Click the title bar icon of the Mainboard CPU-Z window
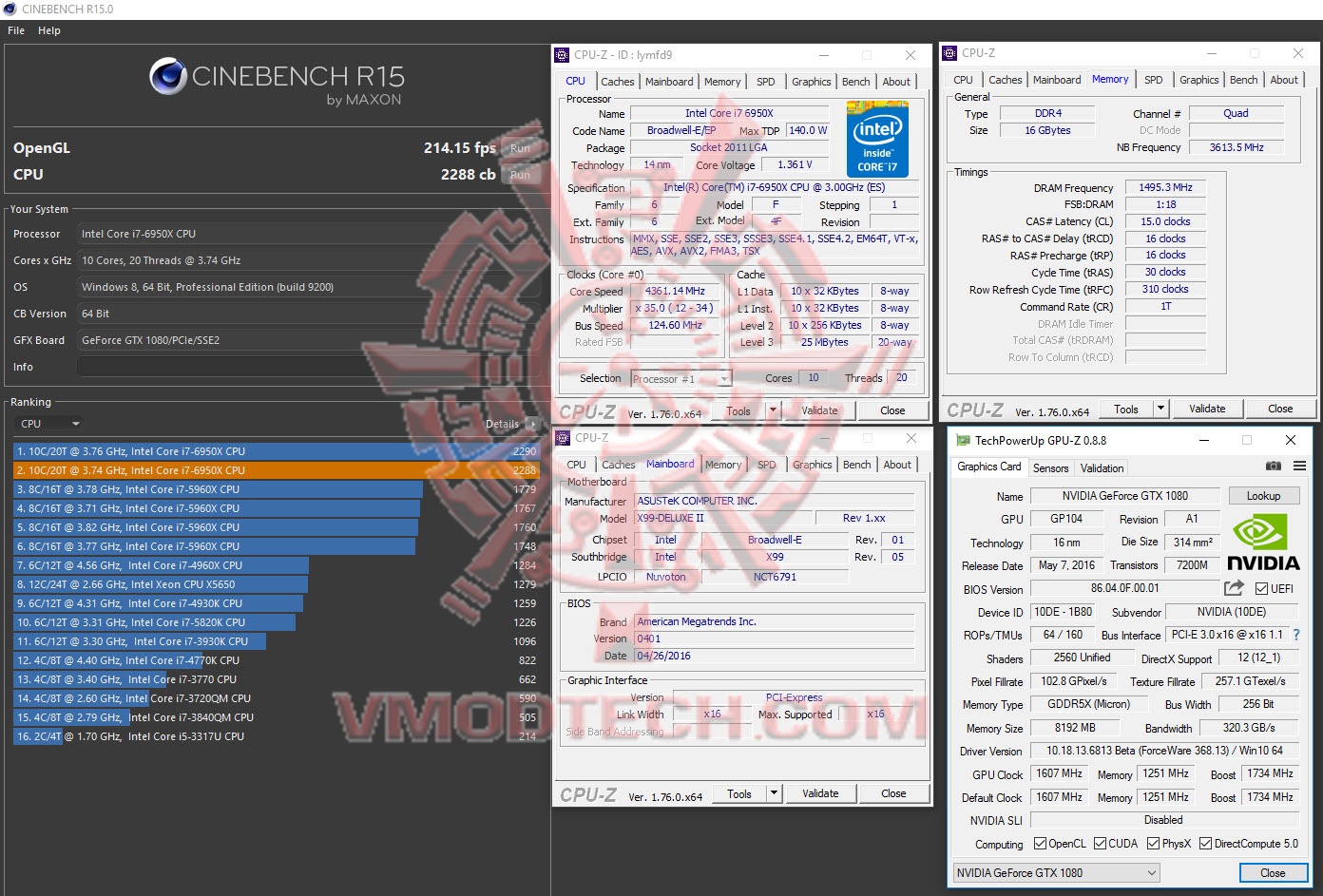The height and width of the screenshot is (896, 1323). tap(563, 438)
